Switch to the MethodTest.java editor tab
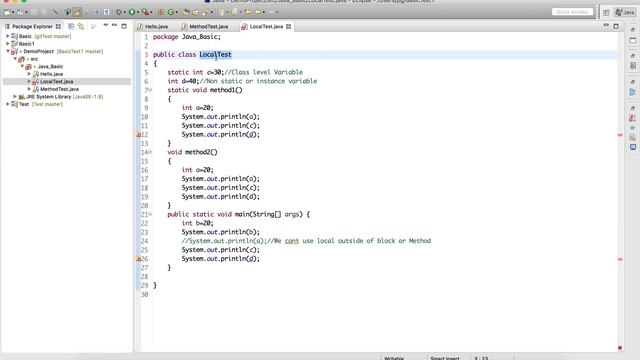 pos(205,27)
